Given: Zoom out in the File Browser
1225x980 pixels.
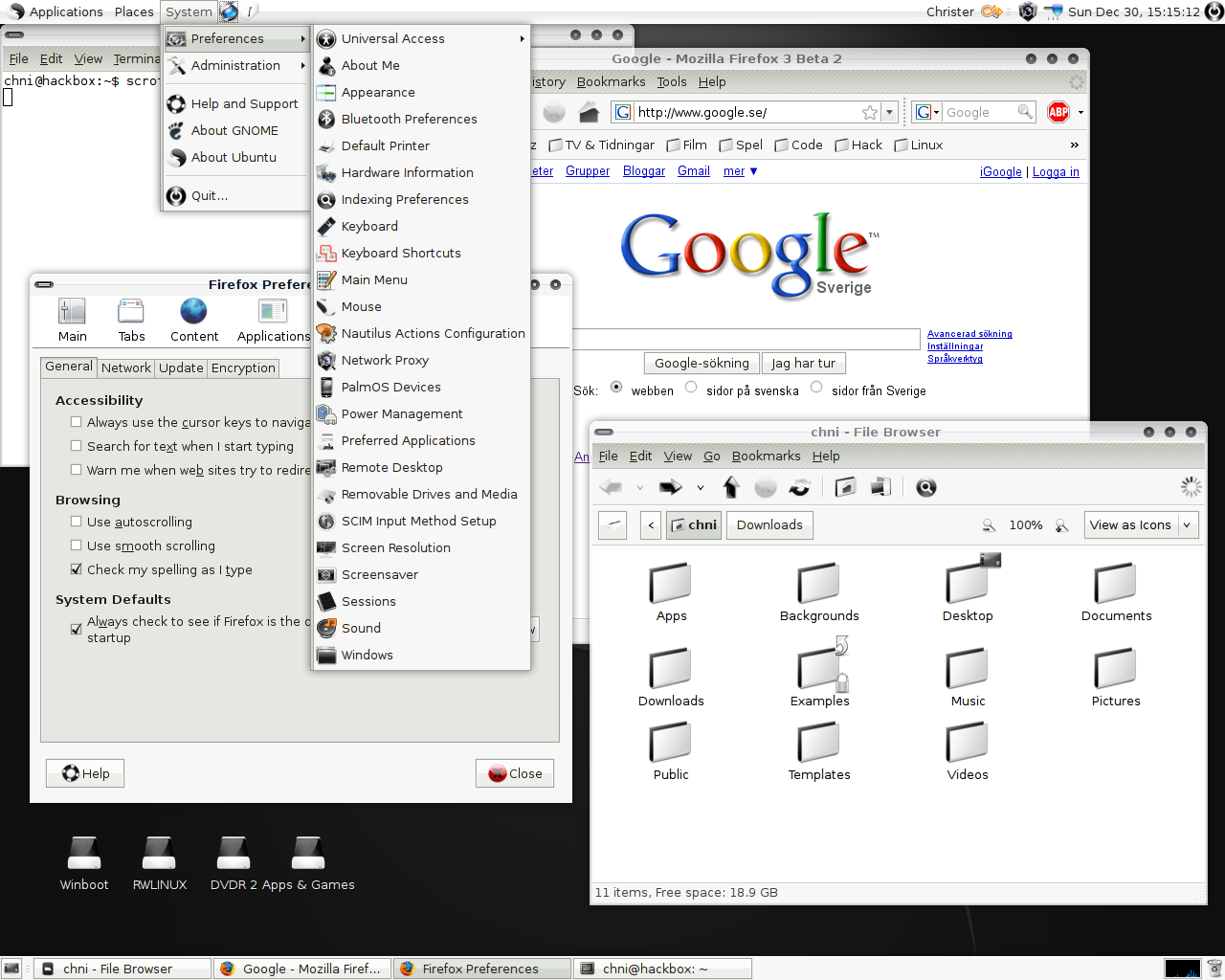Looking at the screenshot, I should [x=989, y=525].
